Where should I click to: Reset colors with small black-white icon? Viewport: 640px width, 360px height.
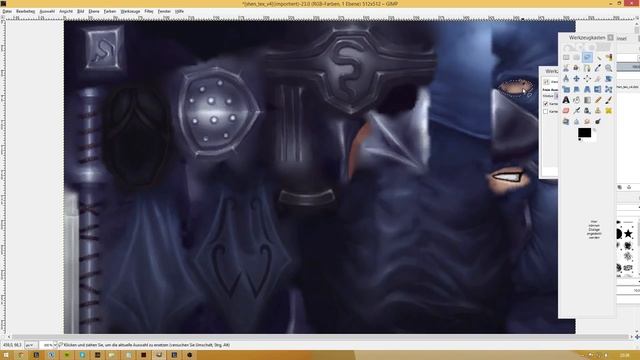580,140
